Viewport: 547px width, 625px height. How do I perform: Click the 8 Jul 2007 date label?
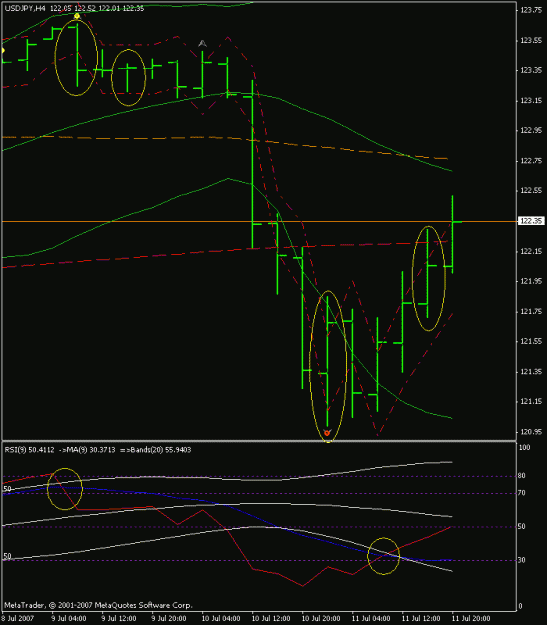pos(18,618)
